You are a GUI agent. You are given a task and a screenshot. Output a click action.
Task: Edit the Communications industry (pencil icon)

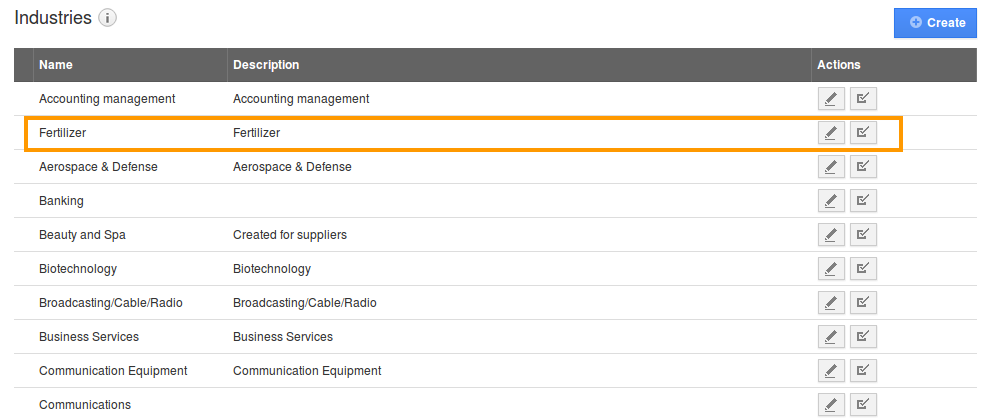tap(831, 405)
